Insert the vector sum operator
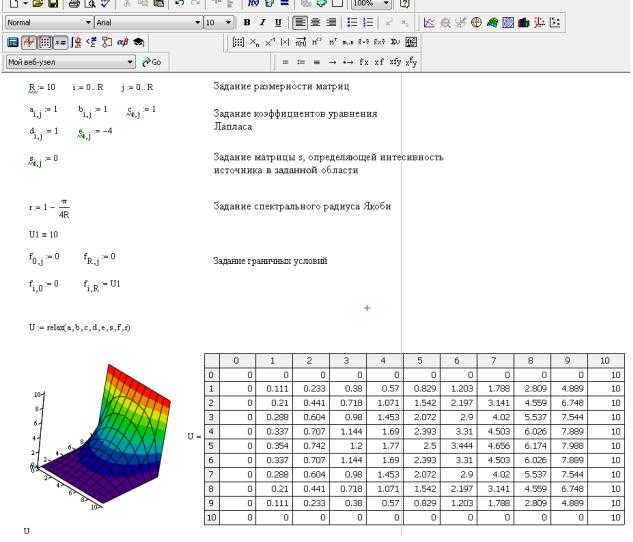Image resolution: width=633 pixels, height=542 pixels. tap(395, 42)
